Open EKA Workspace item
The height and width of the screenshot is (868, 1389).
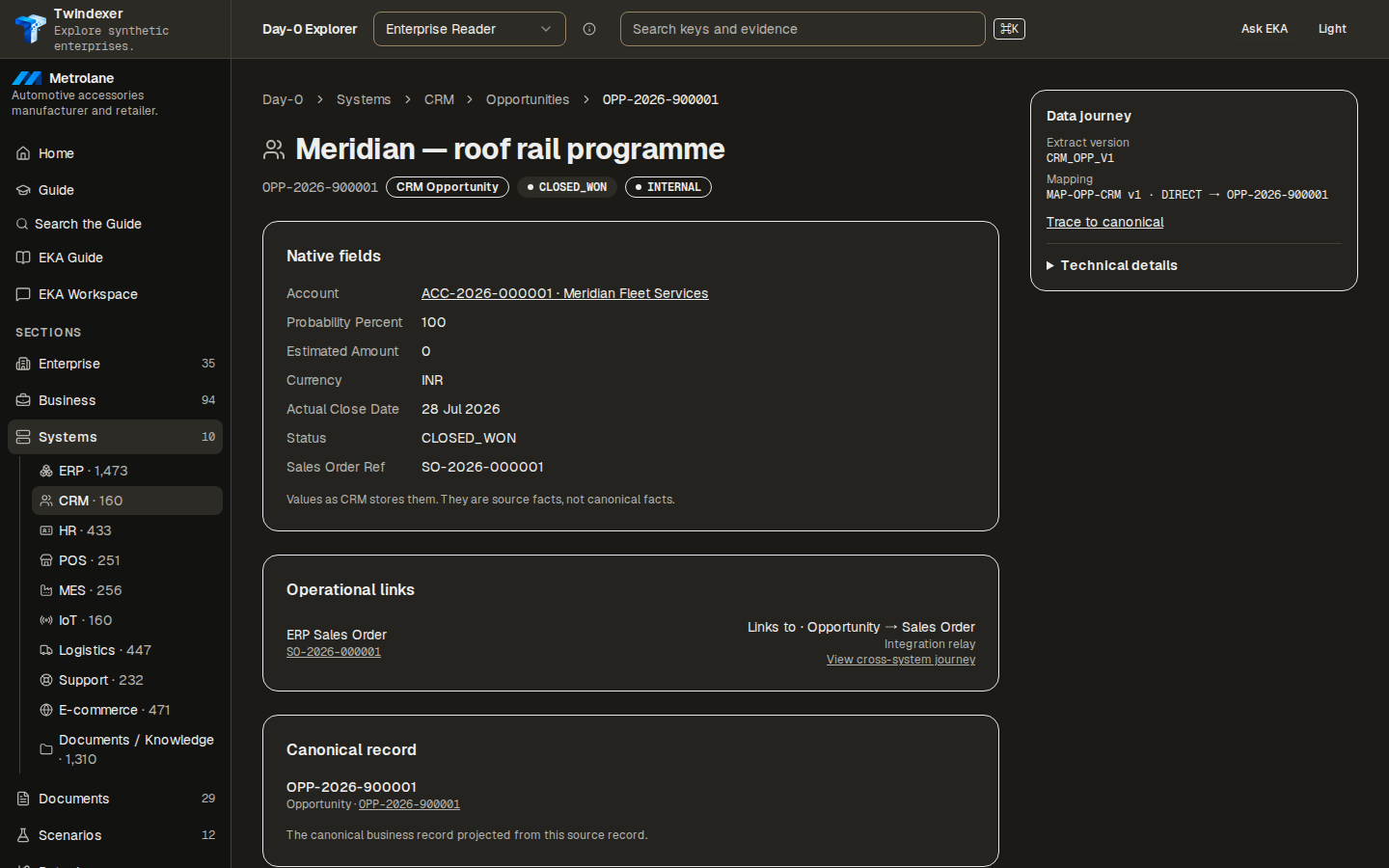coord(115,294)
